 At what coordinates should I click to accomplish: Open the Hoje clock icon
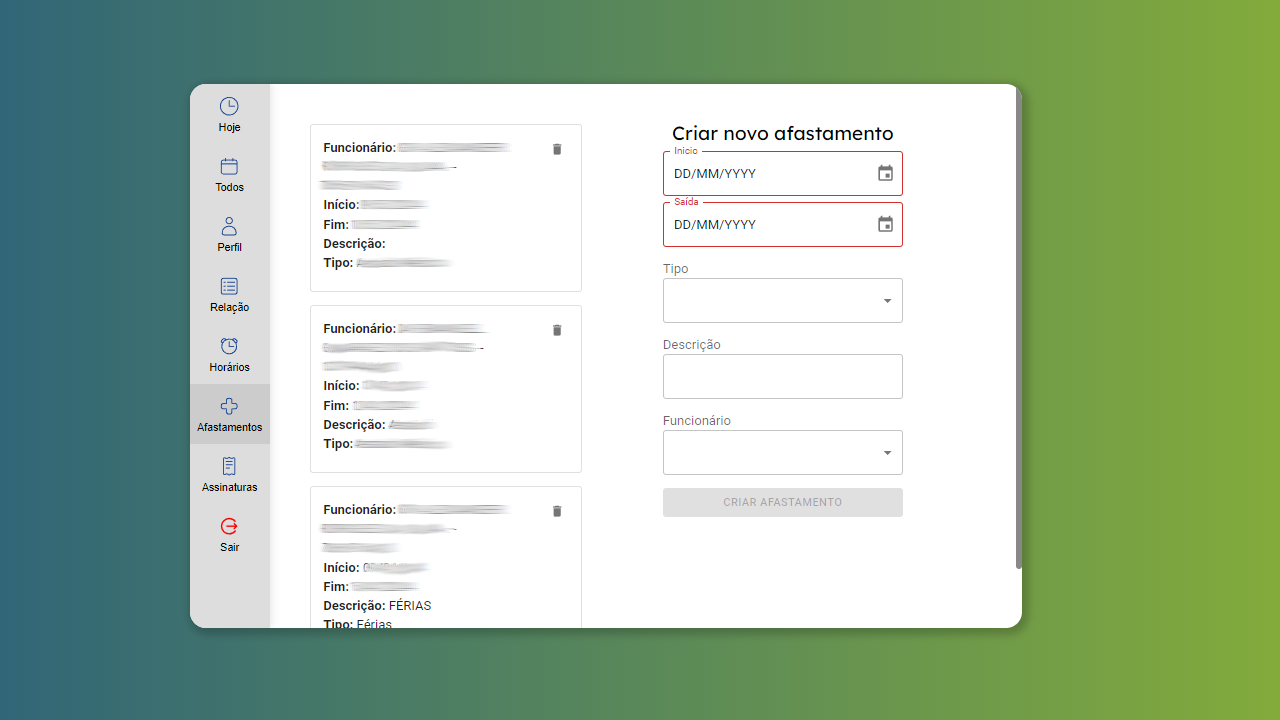pyautogui.click(x=229, y=107)
